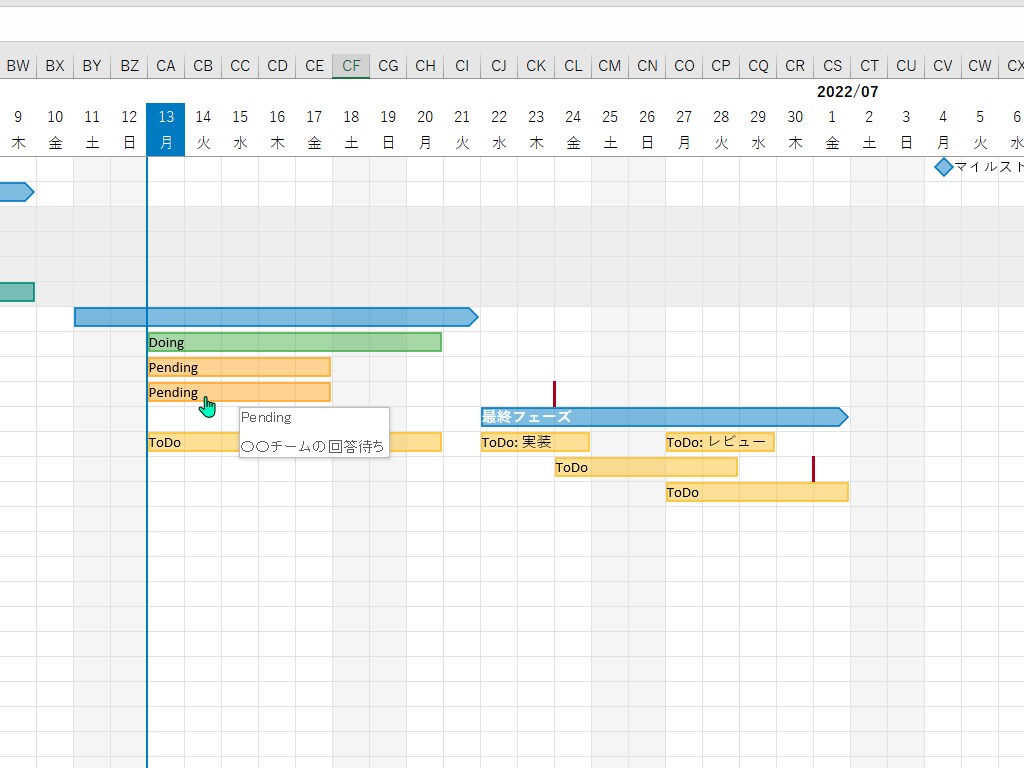Select the Pending bar directly below Doing

(239, 367)
